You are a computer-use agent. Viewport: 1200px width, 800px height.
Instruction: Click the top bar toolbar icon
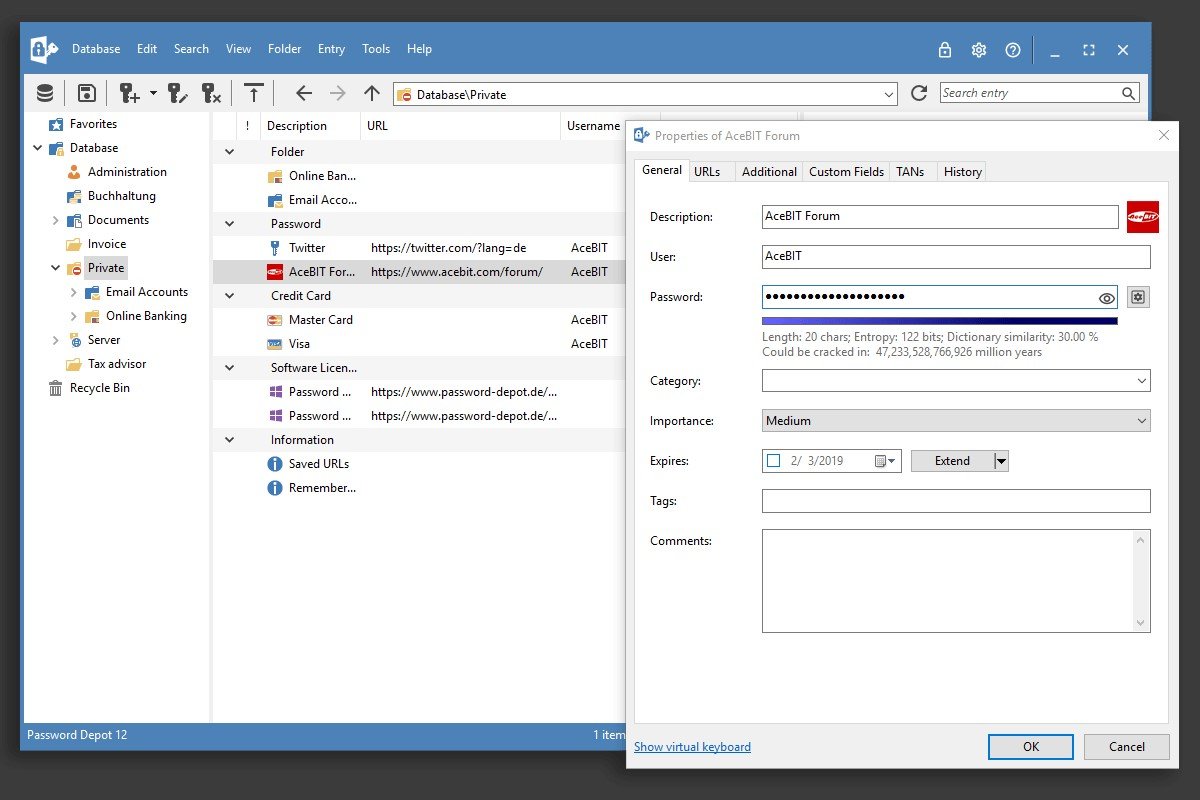pos(254,93)
